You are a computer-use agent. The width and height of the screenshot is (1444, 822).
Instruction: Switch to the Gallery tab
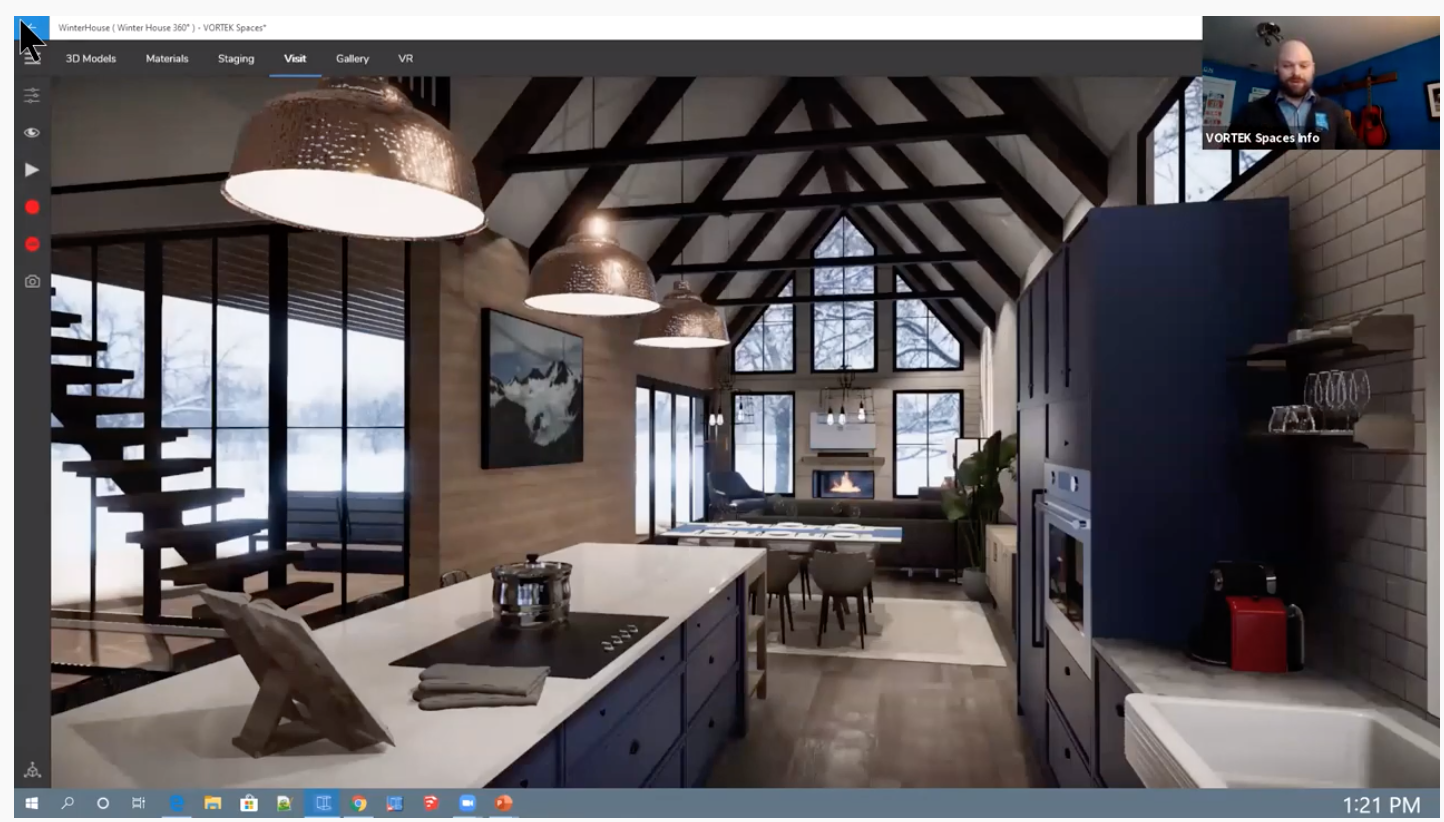tap(352, 58)
